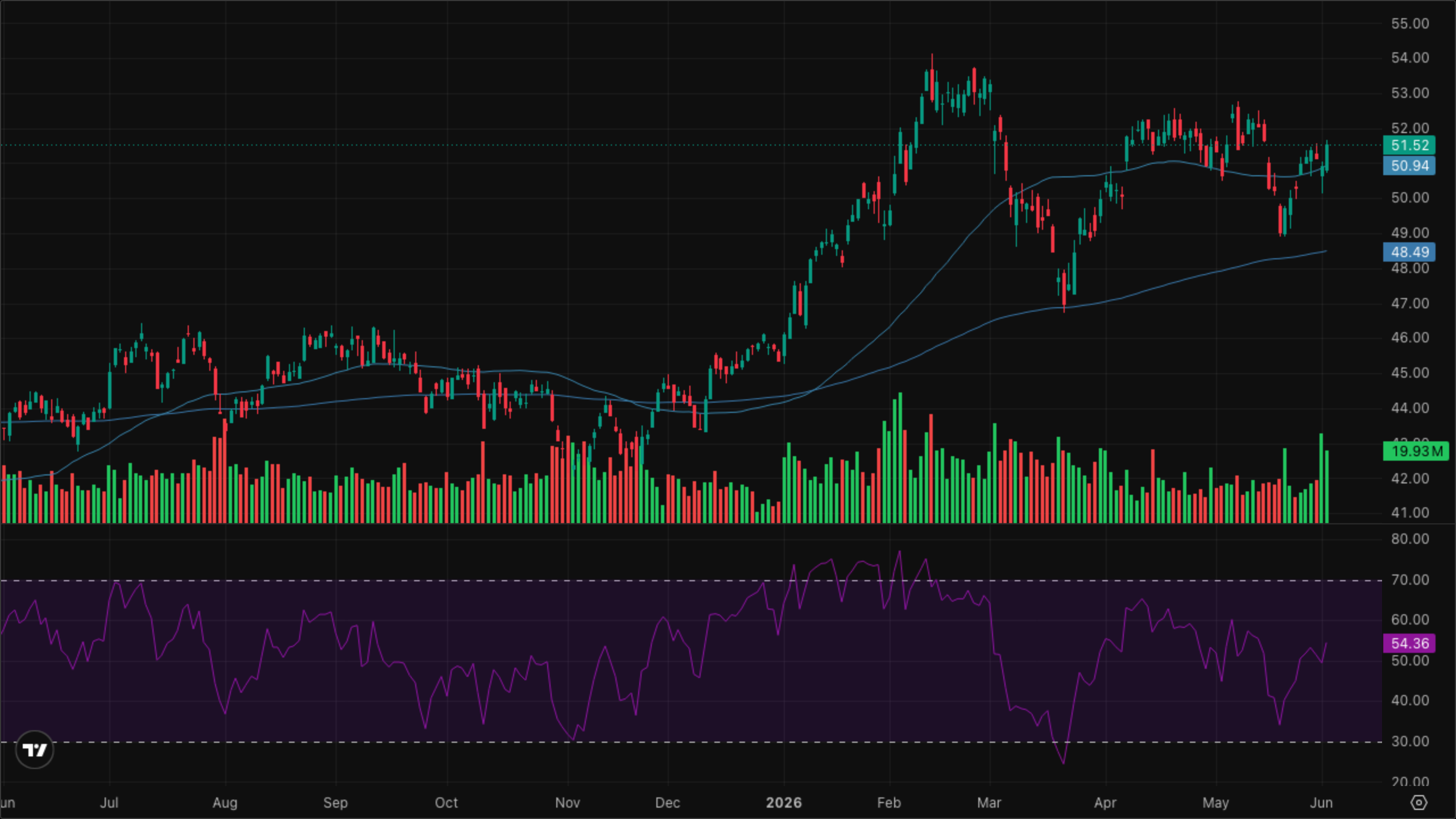Select the 19.93 M volume label

pos(1416,451)
